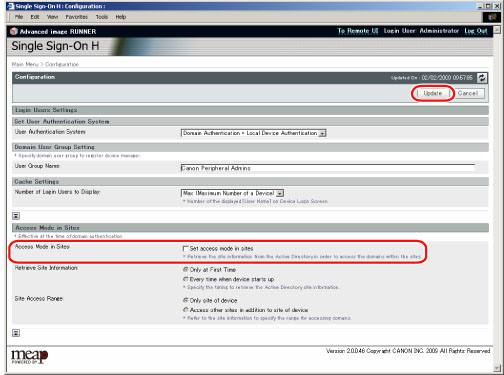Minimize the browser window

point(480,6)
